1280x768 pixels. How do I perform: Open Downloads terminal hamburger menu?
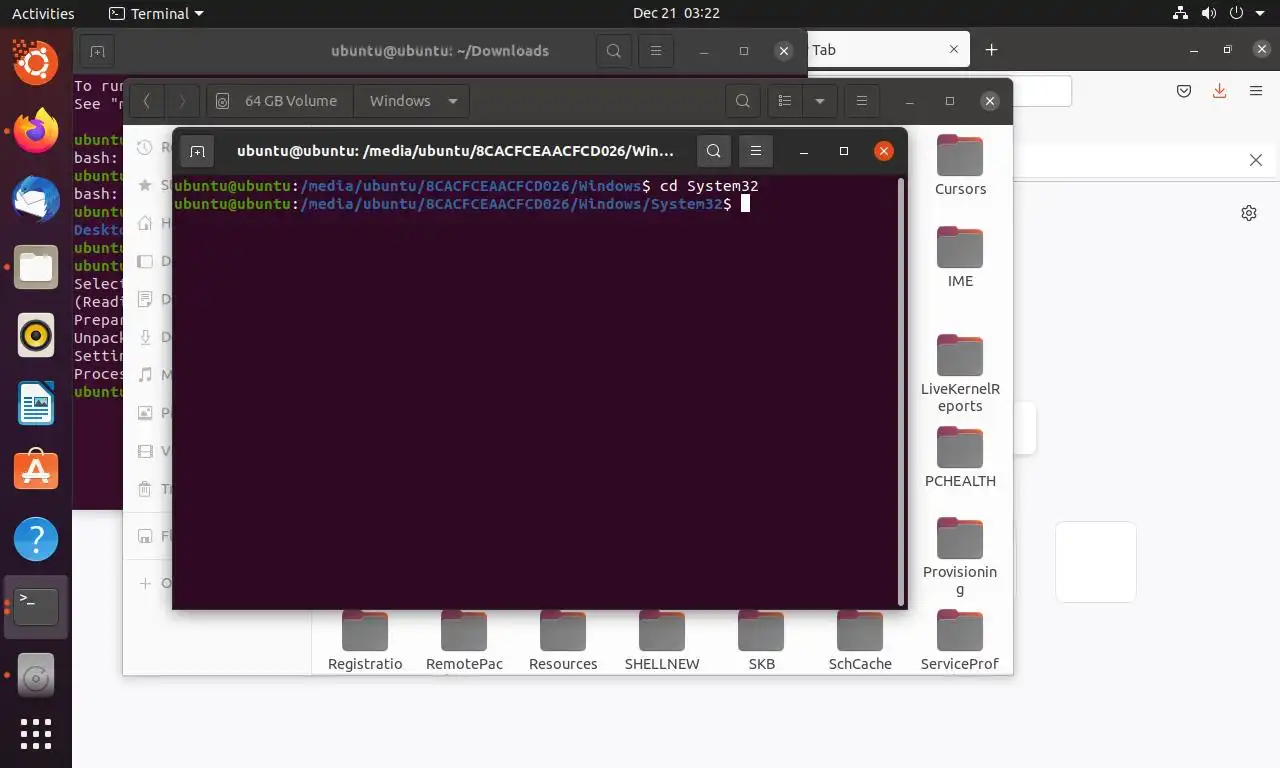coord(655,50)
